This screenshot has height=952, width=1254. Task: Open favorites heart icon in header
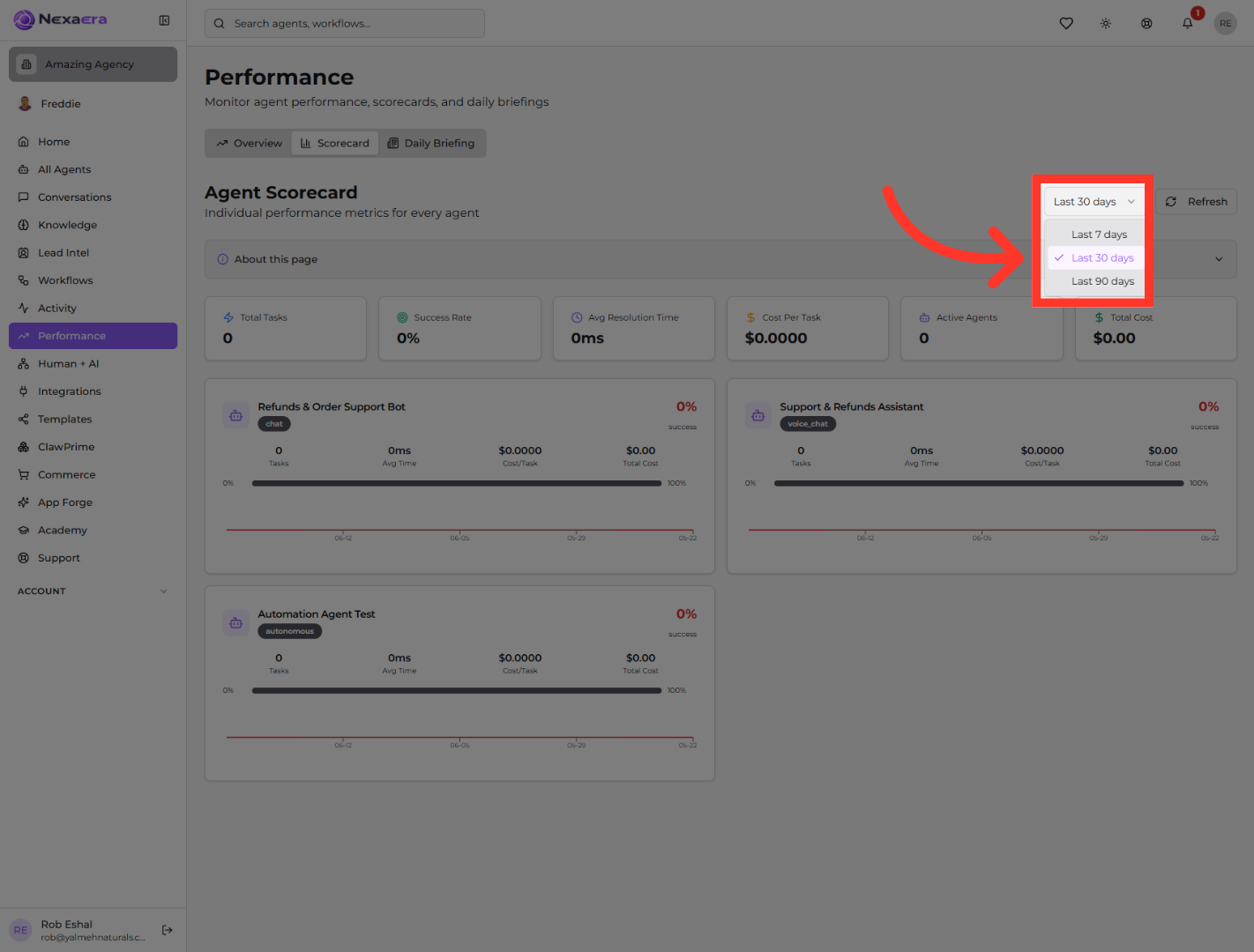pyautogui.click(x=1066, y=24)
